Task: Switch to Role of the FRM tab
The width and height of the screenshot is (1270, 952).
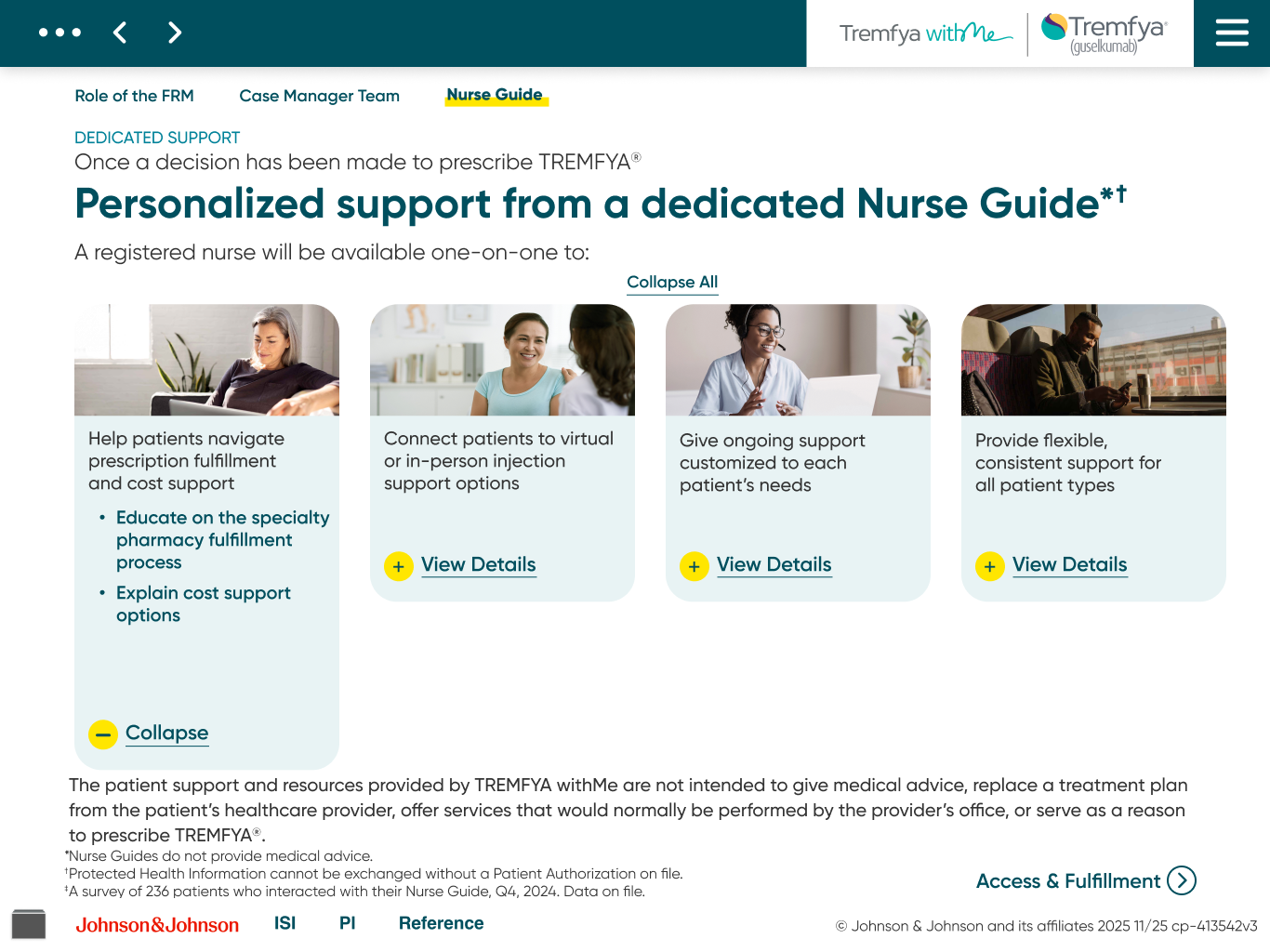Action: [x=135, y=96]
